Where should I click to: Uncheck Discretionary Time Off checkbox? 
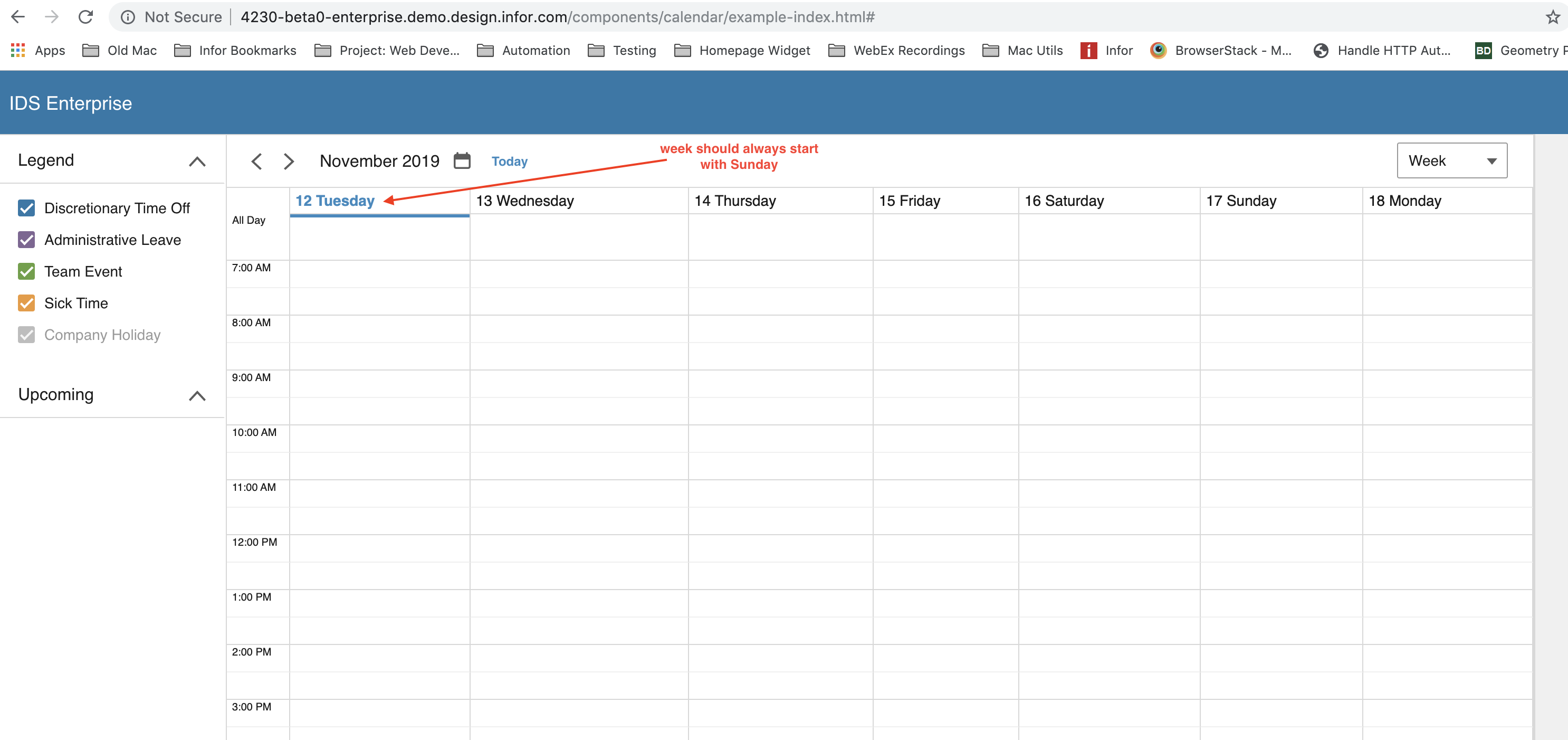pyautogui.click(x=26, y=208)
